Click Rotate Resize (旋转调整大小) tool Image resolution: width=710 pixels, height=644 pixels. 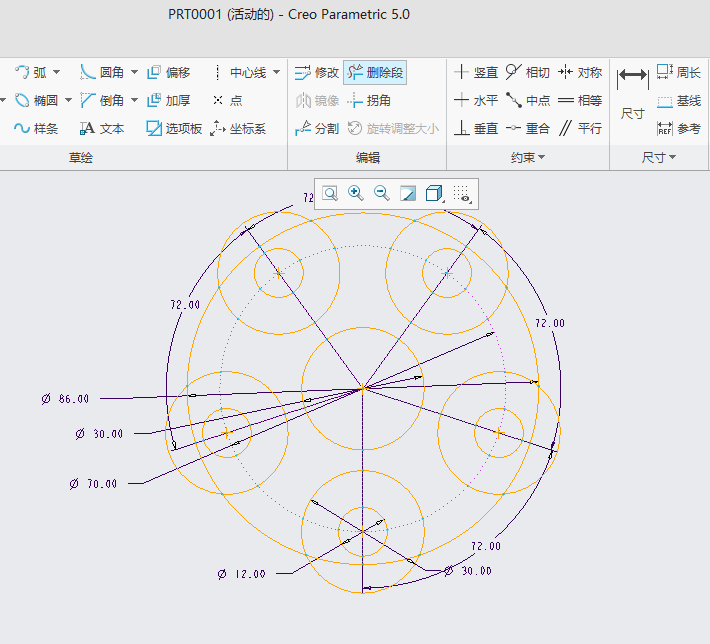coord(393,129)
